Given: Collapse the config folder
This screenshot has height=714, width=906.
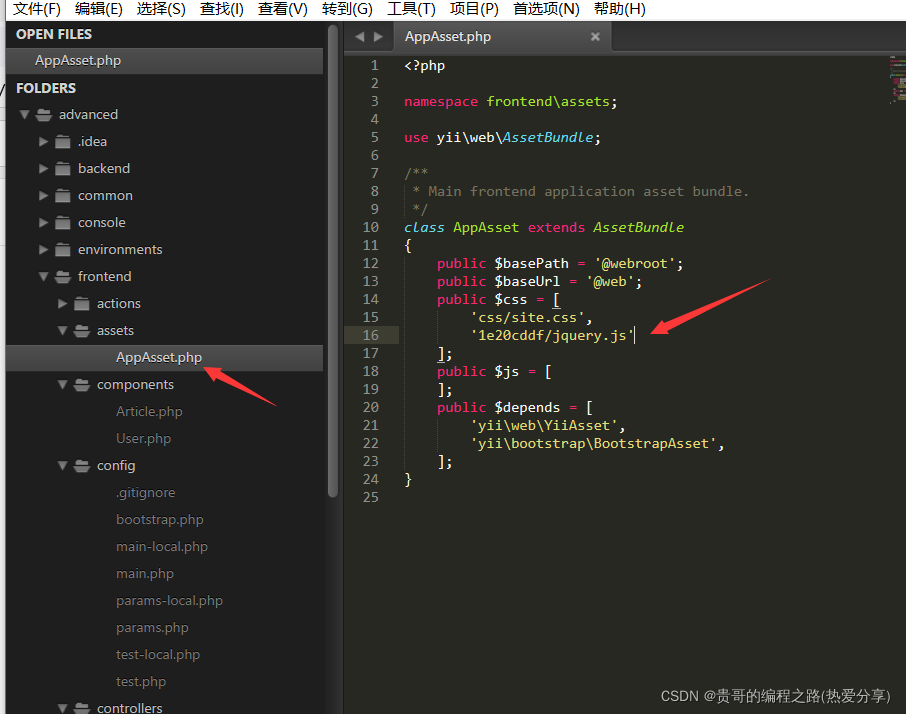Looking at the screenshot, I should tap(62, 466).
